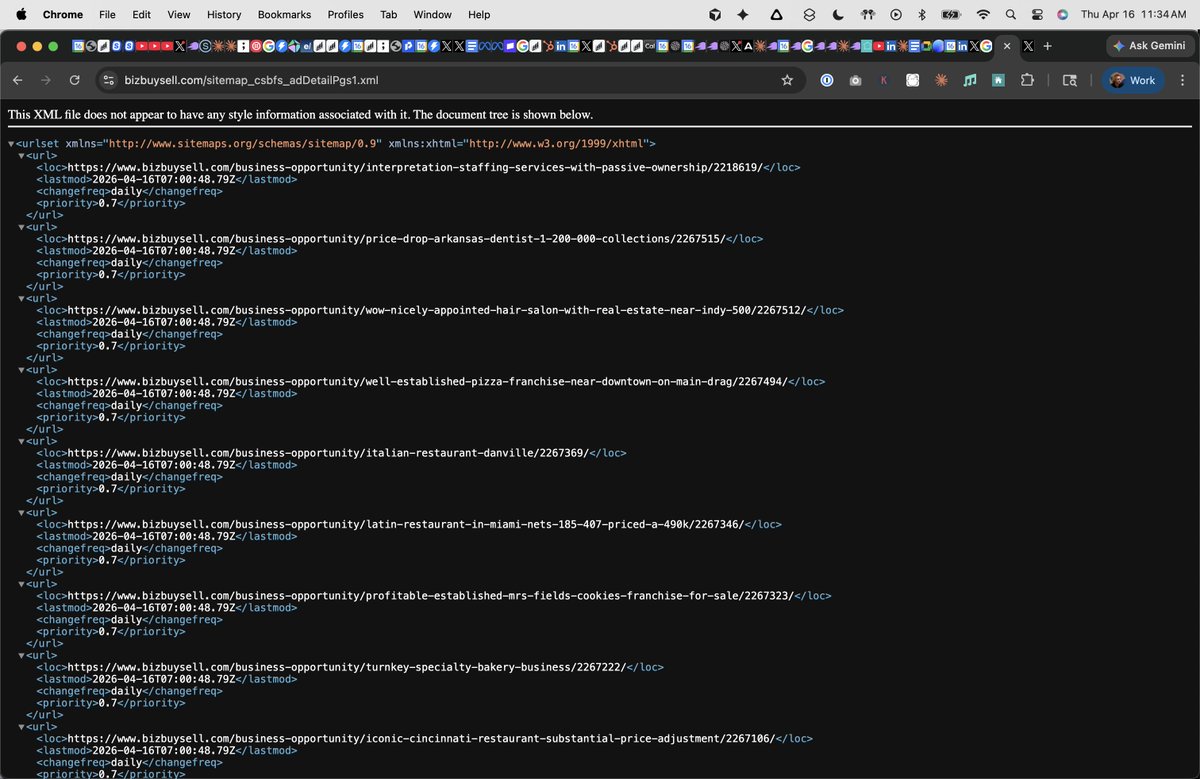Image resolution: width=1200 pixels, height=779 pixels.
Task: Collapse url node for interpretation-staffing-services
Action: [x=21, y=156]
